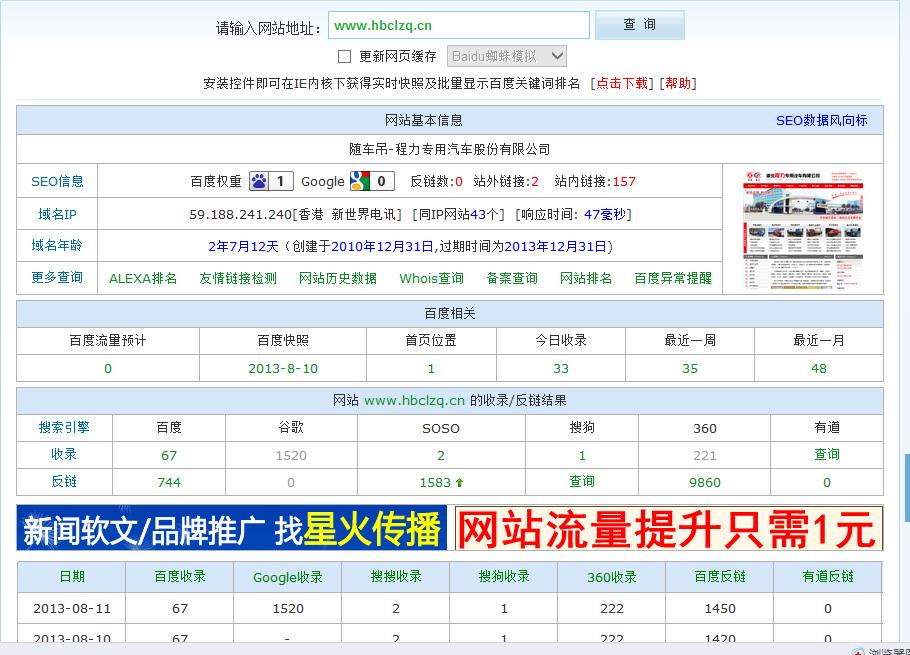Viewport: 910px width, 655px height.
Task: Click the green up arrow beside 1583
Action: pyautogui.click(x=459, y=483)
